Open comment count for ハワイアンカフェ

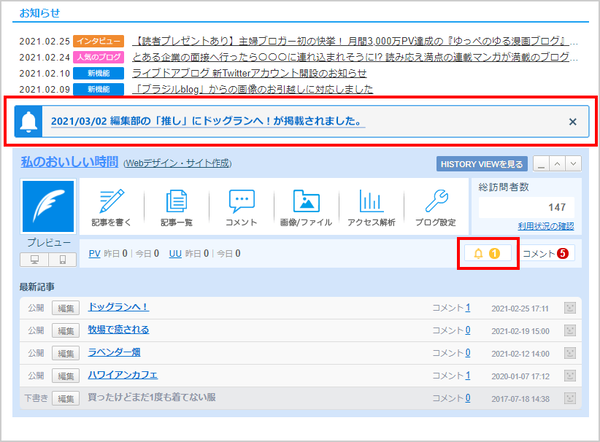coord(468,376)
